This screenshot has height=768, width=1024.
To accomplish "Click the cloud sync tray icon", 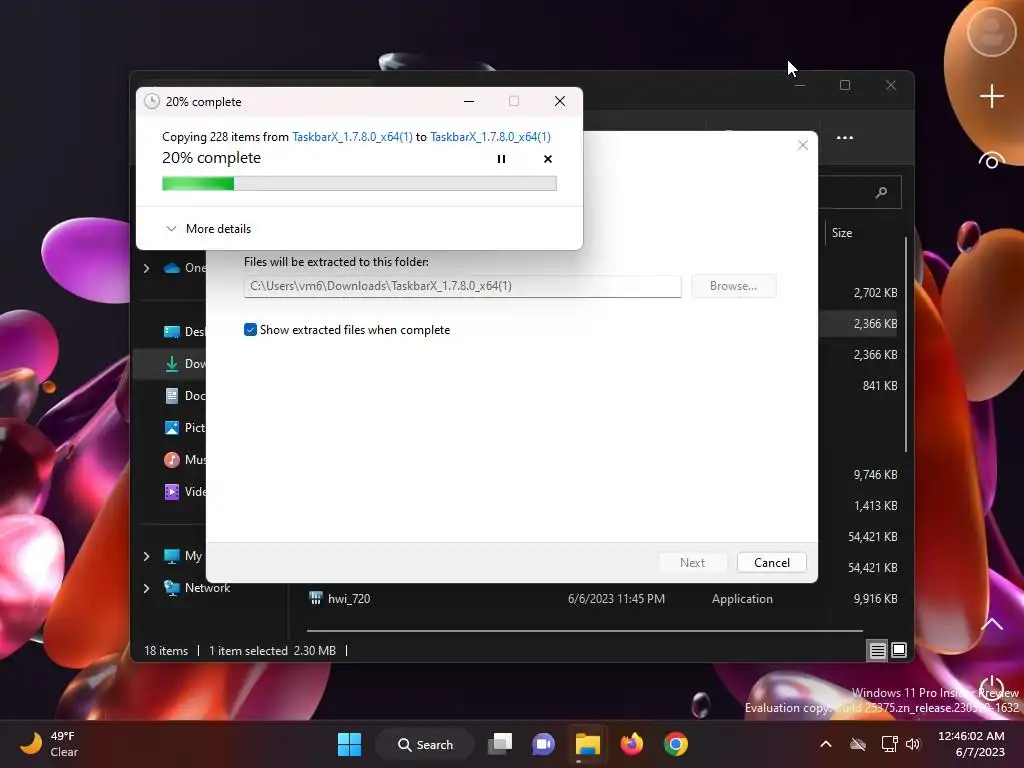I will pos(857,744).
